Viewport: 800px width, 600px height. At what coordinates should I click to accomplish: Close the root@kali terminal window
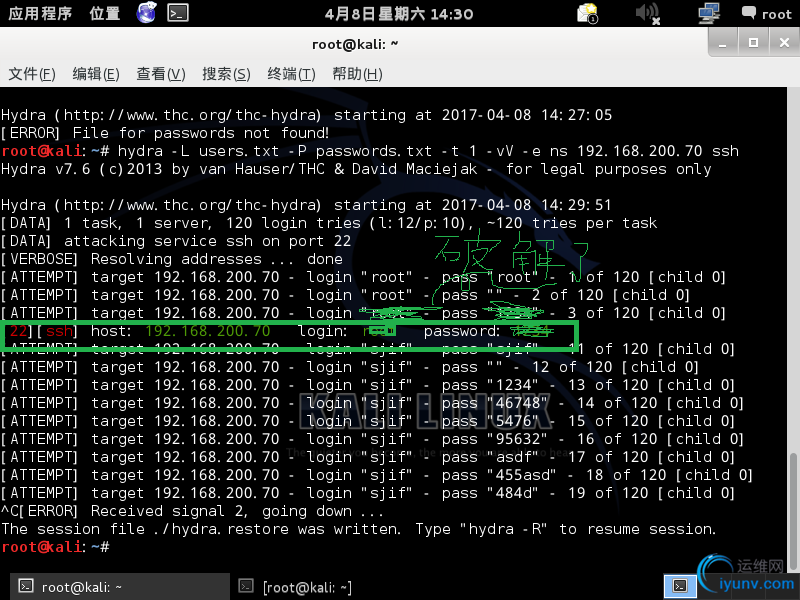coord(784,43)
